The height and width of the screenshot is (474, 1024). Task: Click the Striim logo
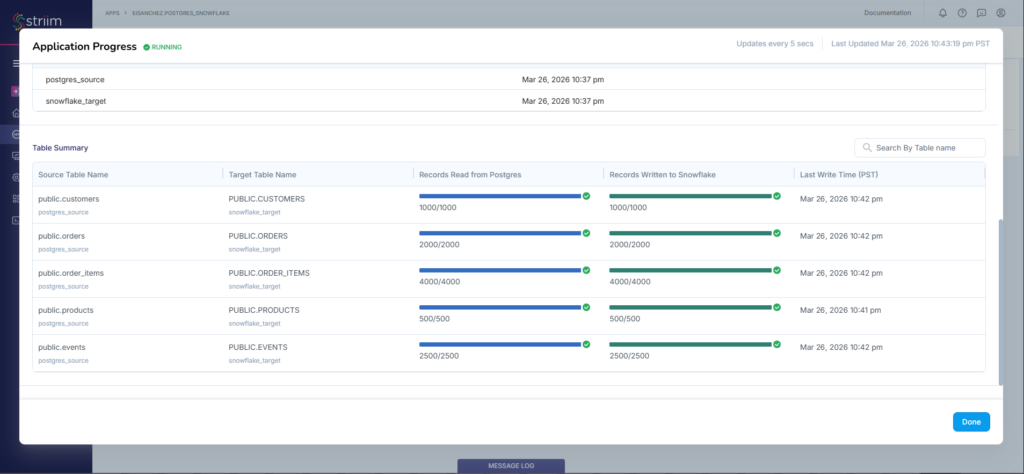click(38, 20)
